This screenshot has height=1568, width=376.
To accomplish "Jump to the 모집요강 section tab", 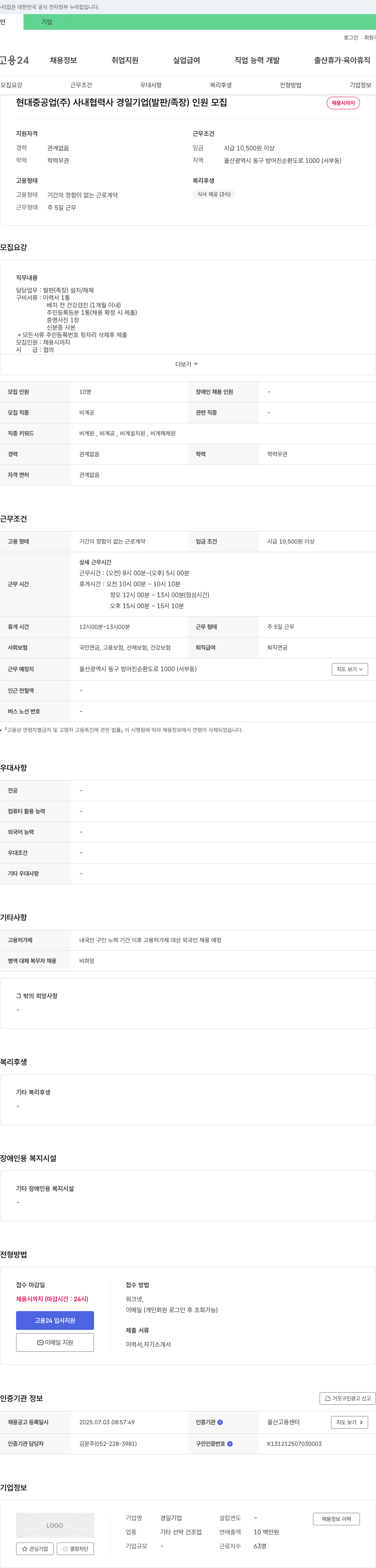I will point(11,85).
